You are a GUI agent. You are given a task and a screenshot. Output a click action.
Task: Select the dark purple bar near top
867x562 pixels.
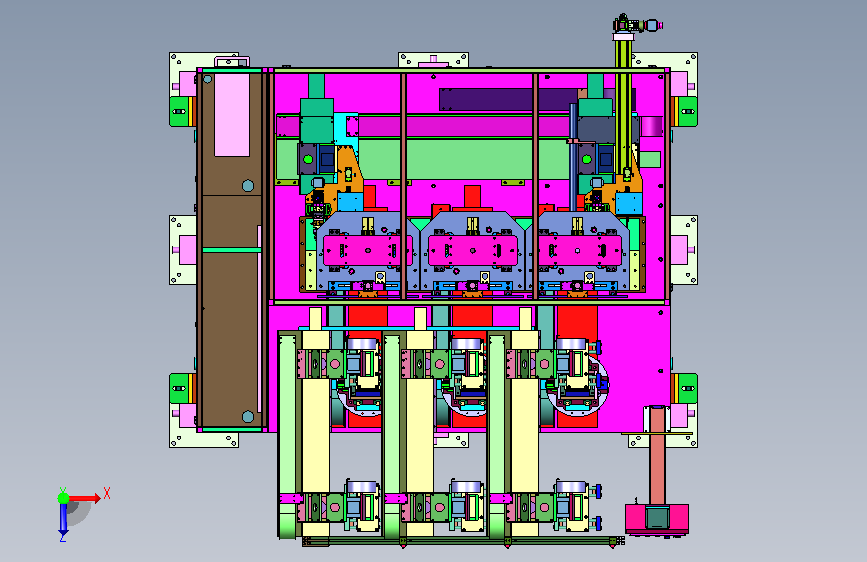point(509,100)
